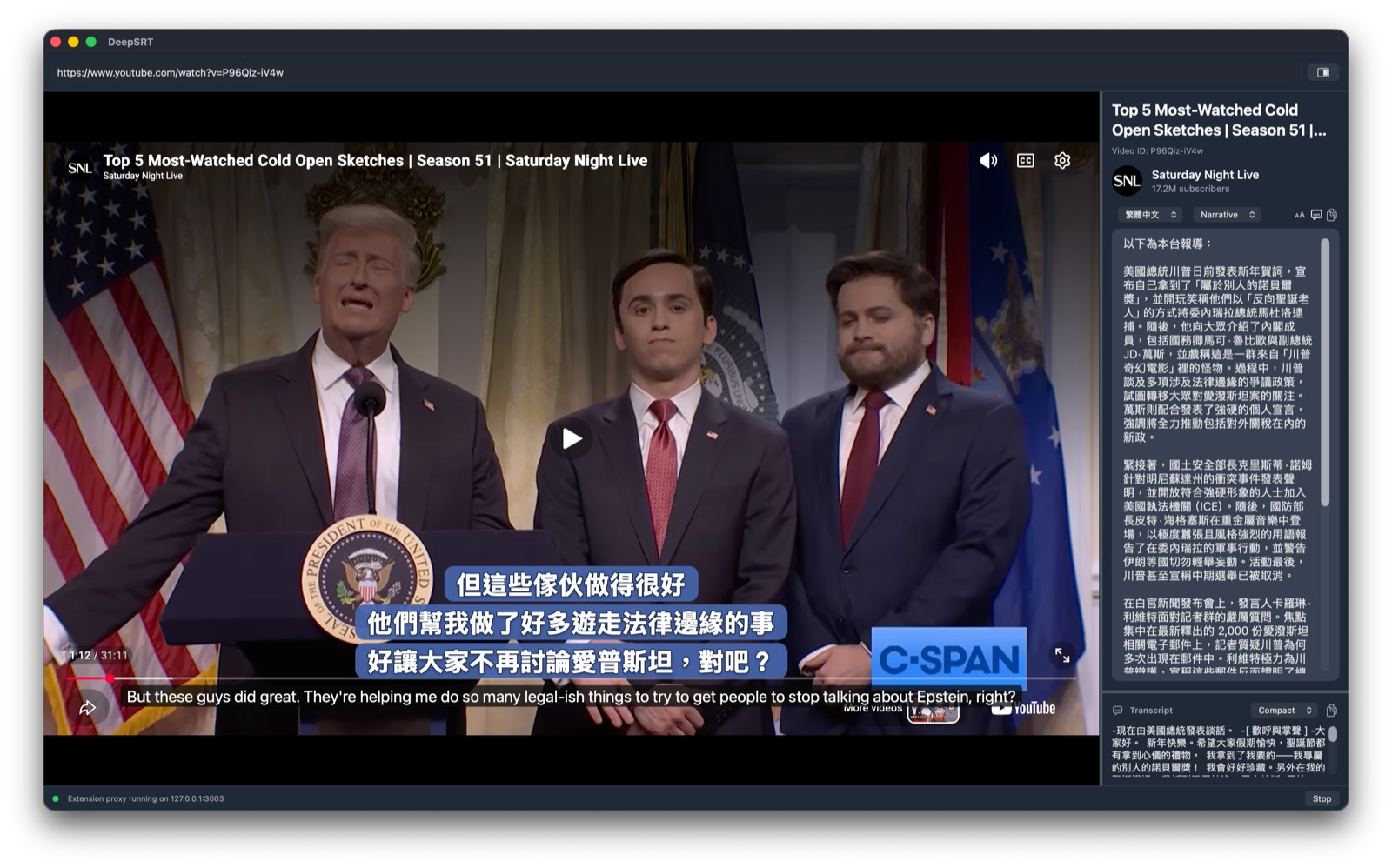This screenshot has width=1392, height=868.
Task: Click the YouTube URL address field
Action: [x=674, y=72]
